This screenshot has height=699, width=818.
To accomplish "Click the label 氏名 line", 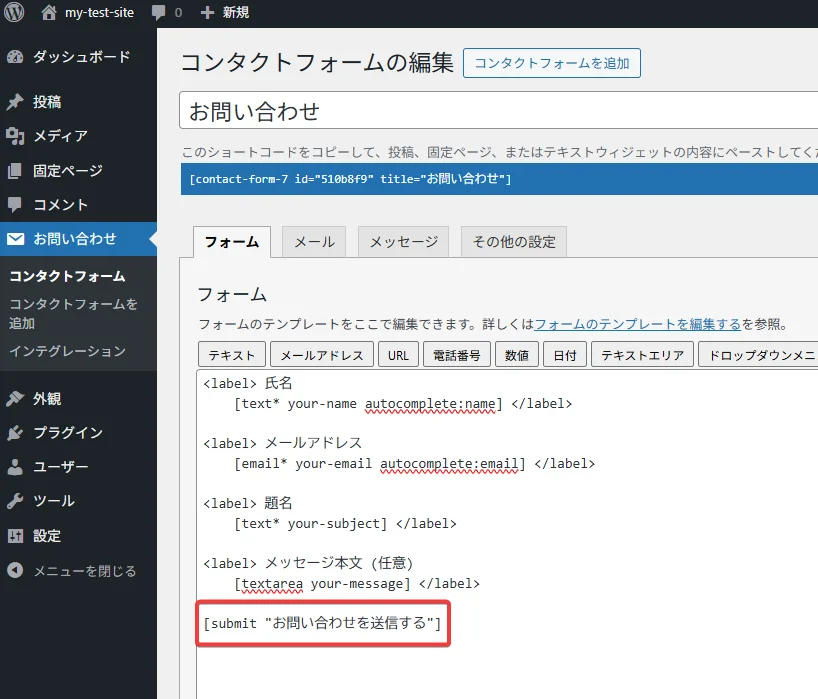I will click(x=248, y=383).
